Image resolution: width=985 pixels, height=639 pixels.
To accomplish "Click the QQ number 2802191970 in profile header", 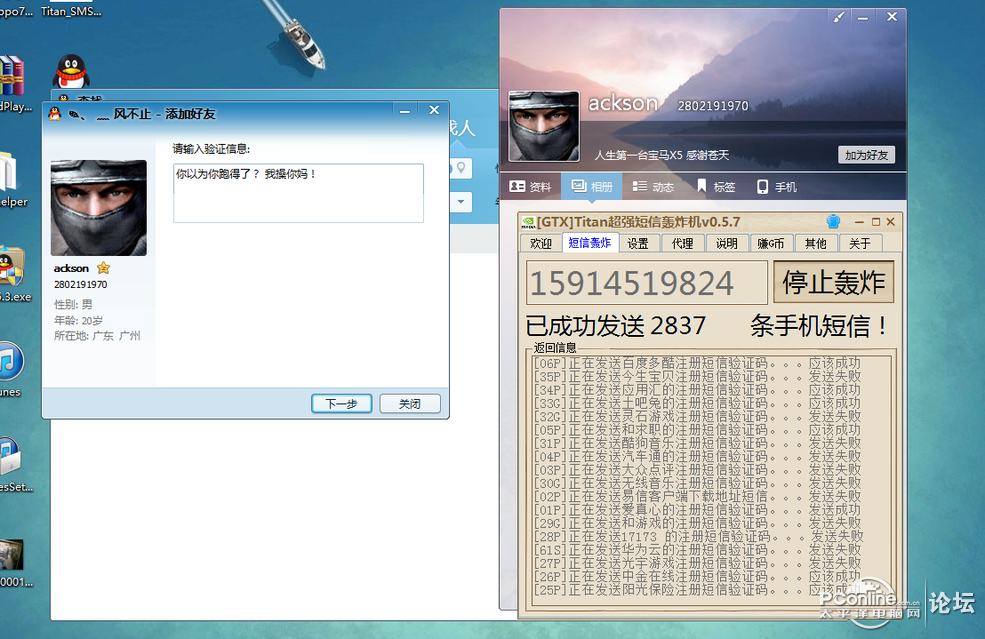I will [713, 106].
